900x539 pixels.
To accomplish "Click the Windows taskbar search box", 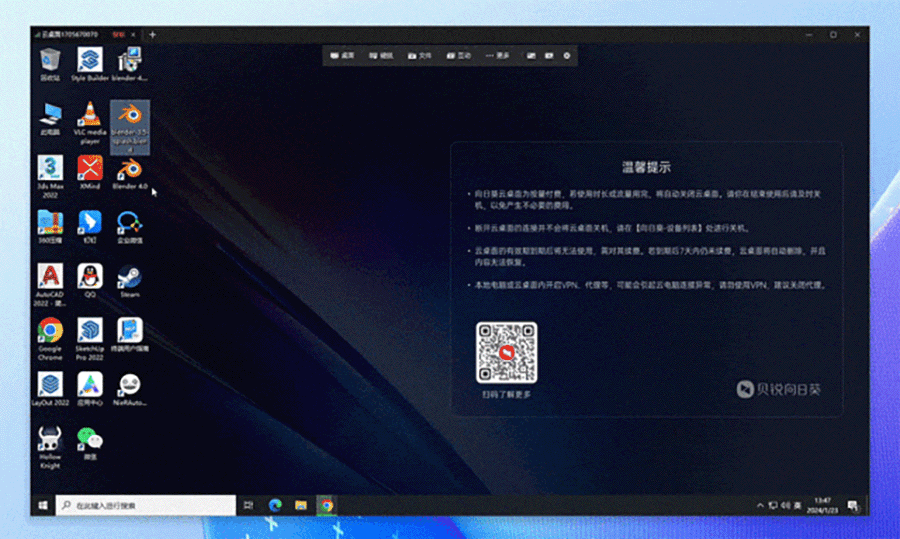I will [x=146, y=505].
